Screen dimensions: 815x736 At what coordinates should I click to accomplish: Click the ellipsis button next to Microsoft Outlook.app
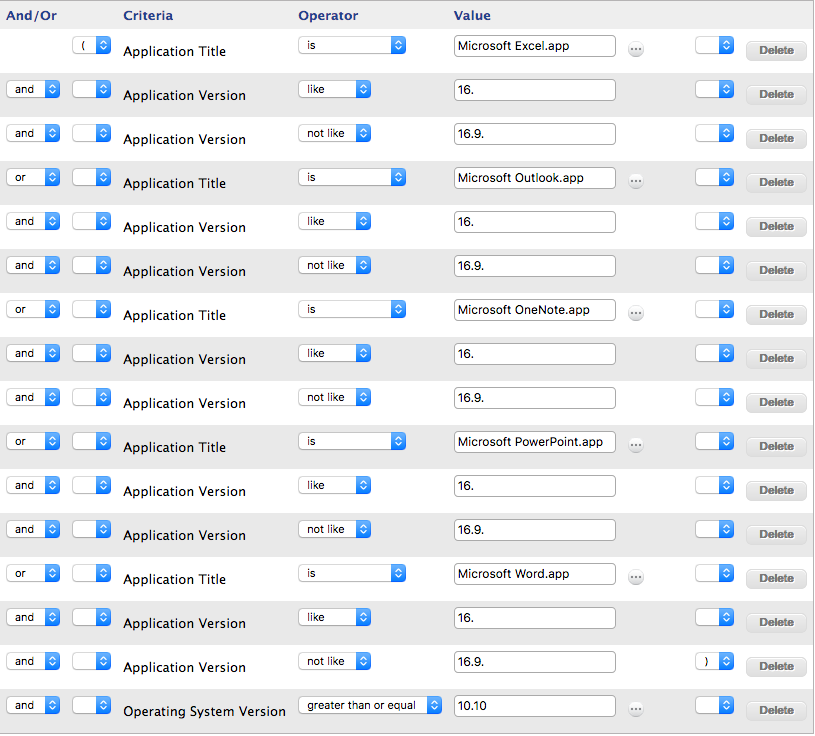tap(636, 181)
